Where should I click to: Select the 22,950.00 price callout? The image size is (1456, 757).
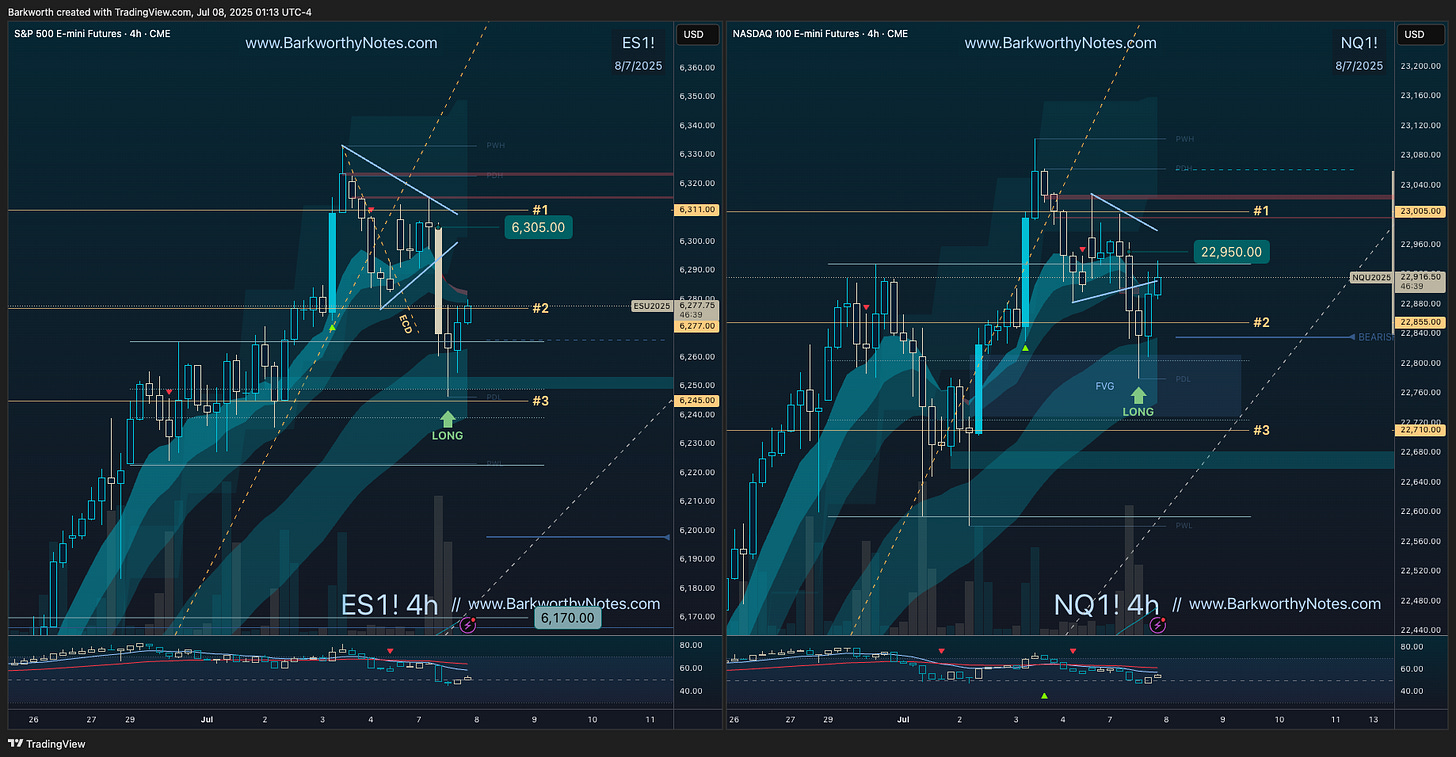tap(1230, 252)
